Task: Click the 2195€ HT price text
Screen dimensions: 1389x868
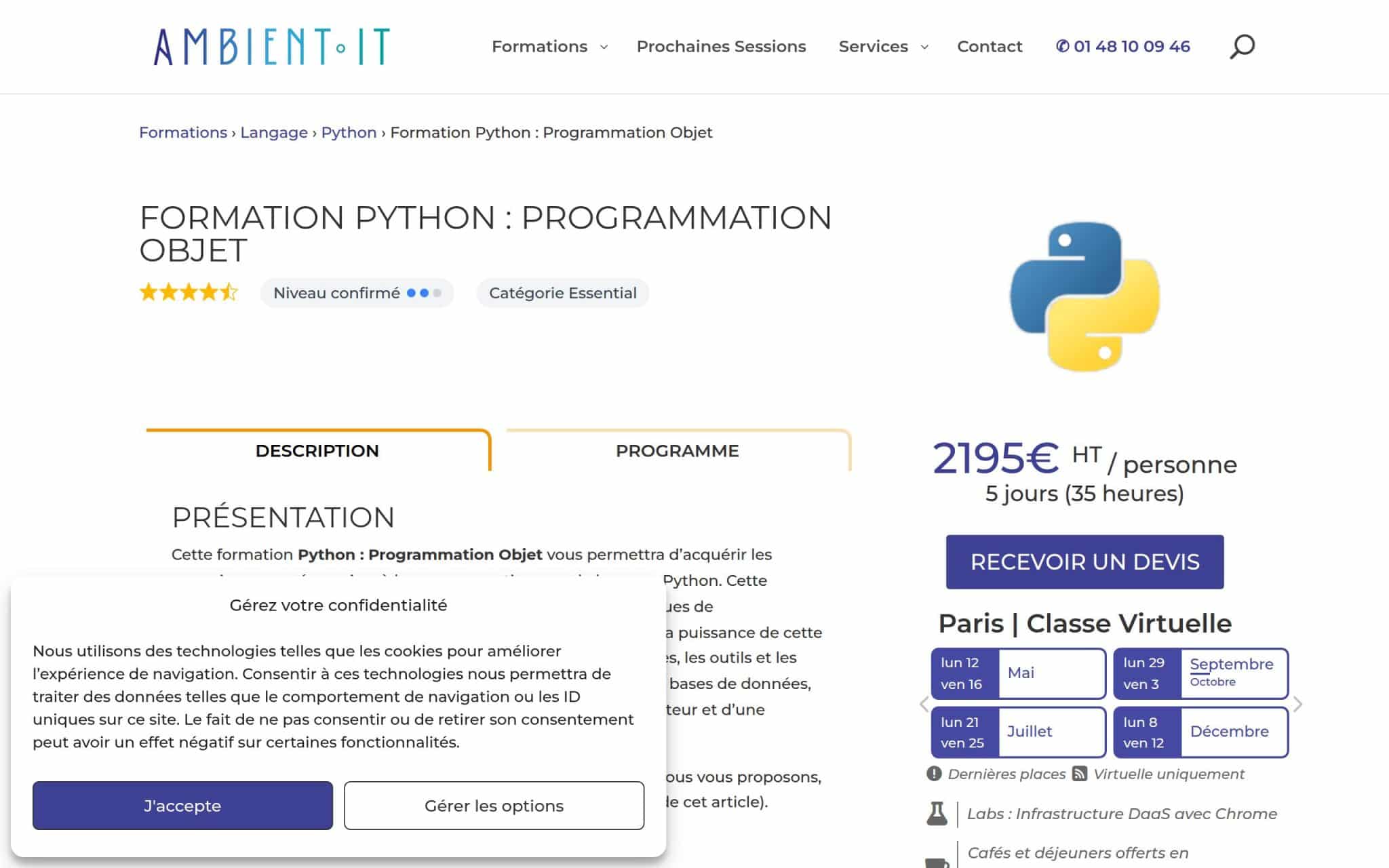Action: (1017, 458)
